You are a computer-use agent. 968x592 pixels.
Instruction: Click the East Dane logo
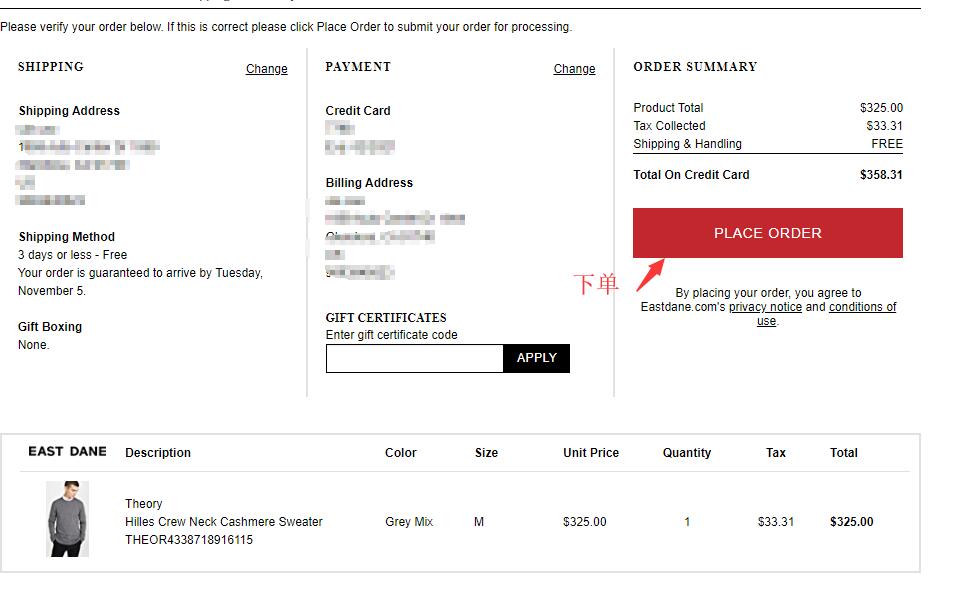point(67,452)
